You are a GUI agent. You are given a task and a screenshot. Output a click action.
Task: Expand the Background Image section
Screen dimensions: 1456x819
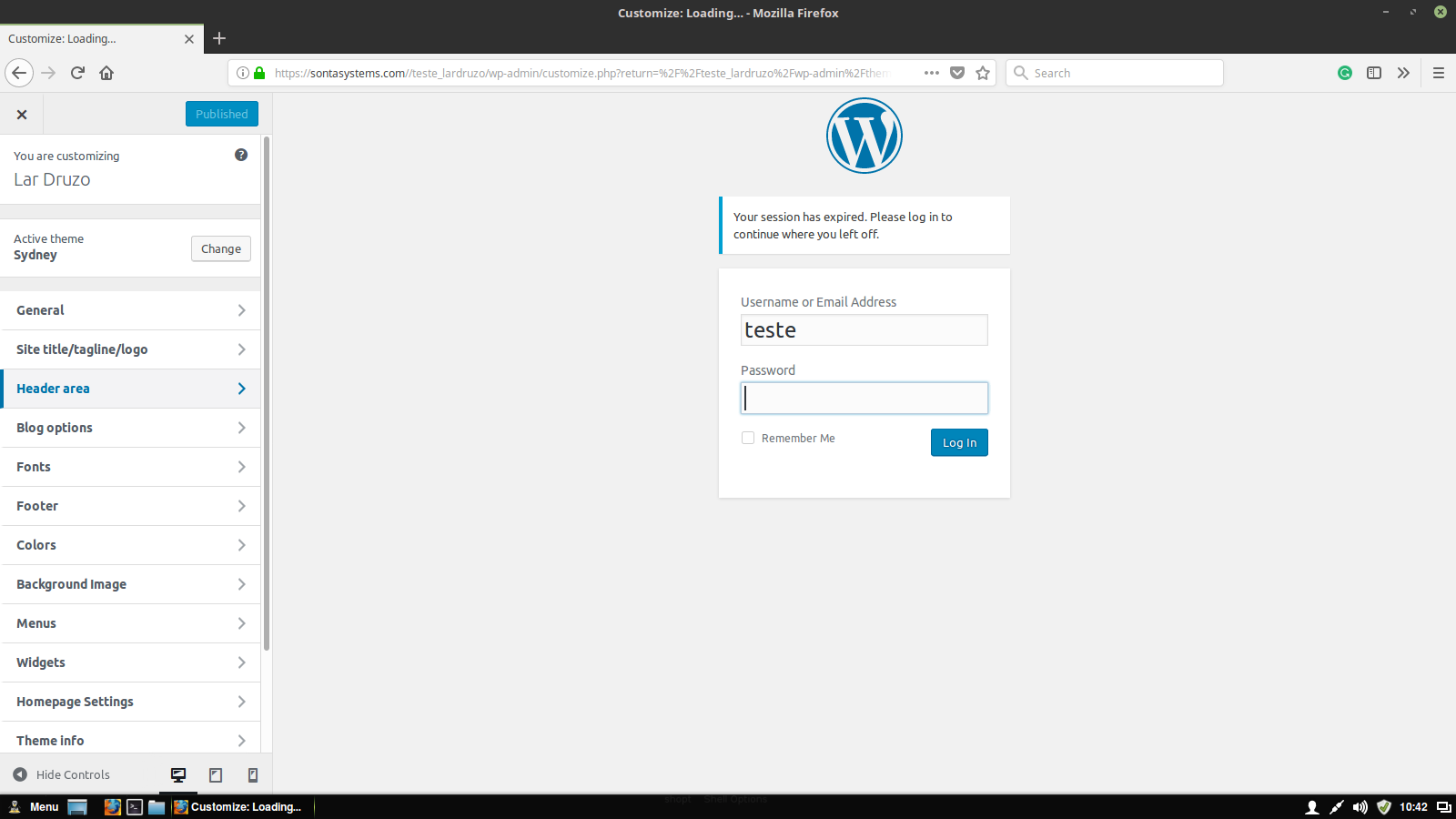tap(130, 584)
